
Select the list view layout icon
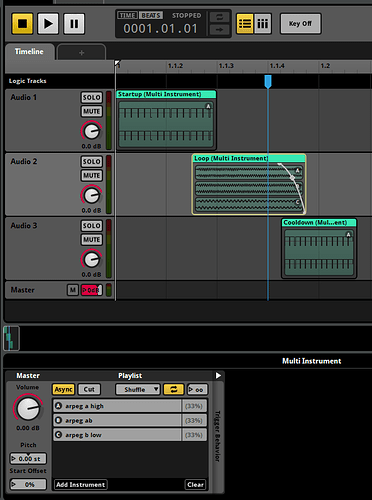(245, 24)
